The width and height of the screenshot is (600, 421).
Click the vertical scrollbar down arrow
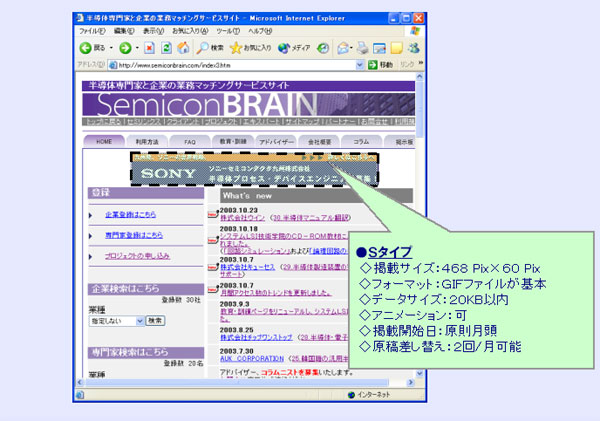click(x=420, y=373)
